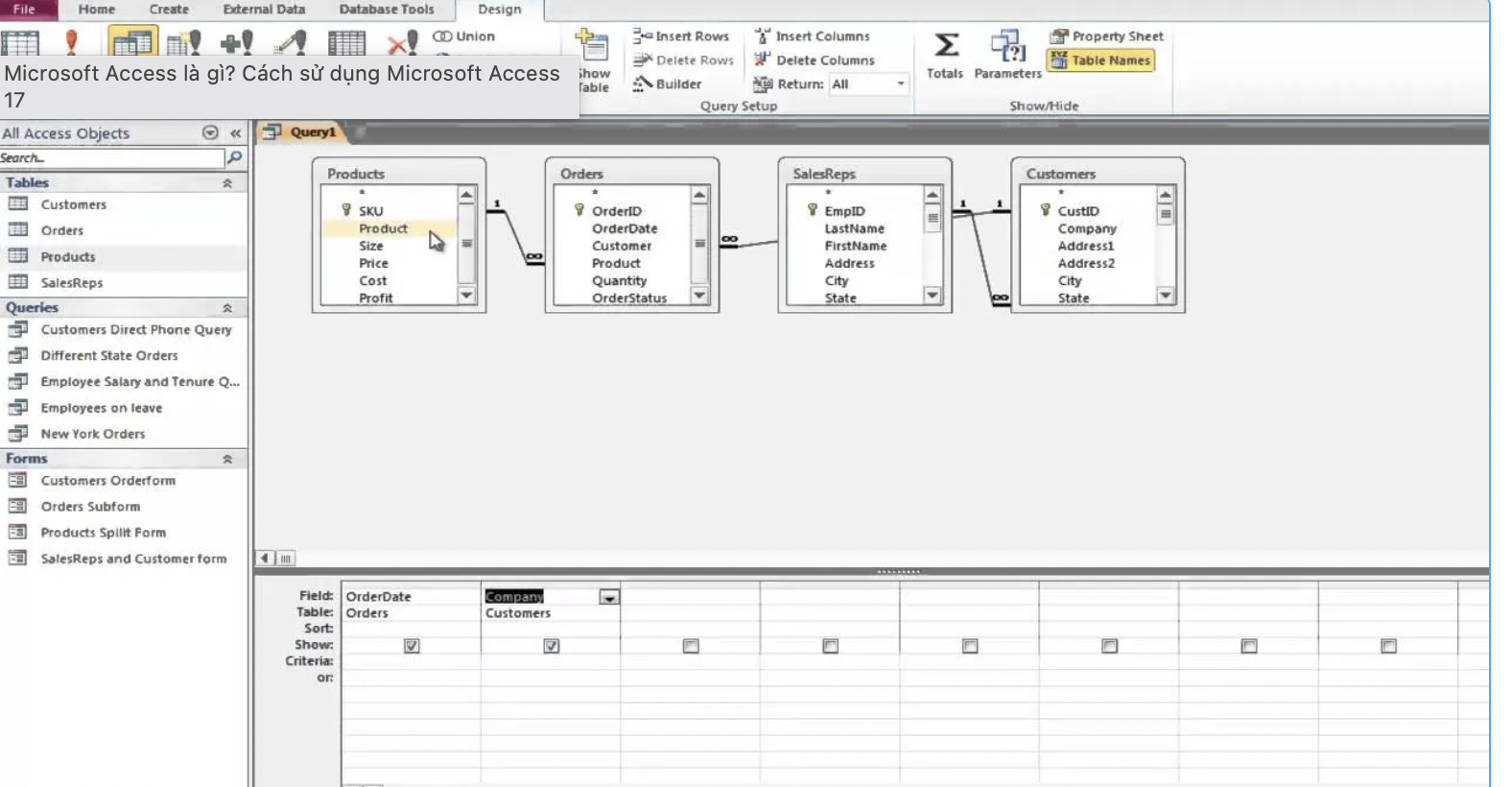Click Insert Rows in Query Setup
1512x787 pixels.
[681, 36]
